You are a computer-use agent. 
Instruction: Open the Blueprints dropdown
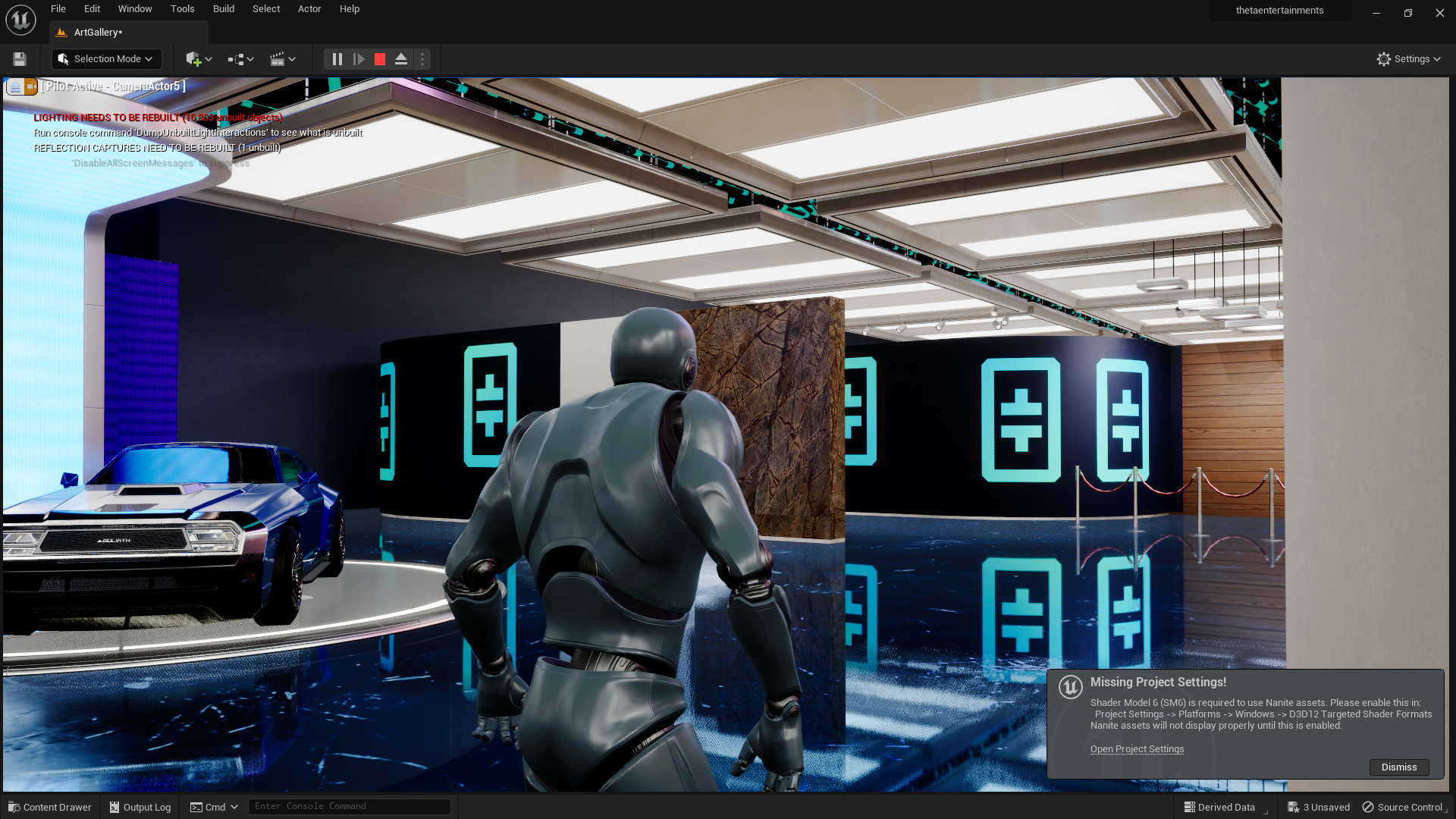click(x=240, y=59)
